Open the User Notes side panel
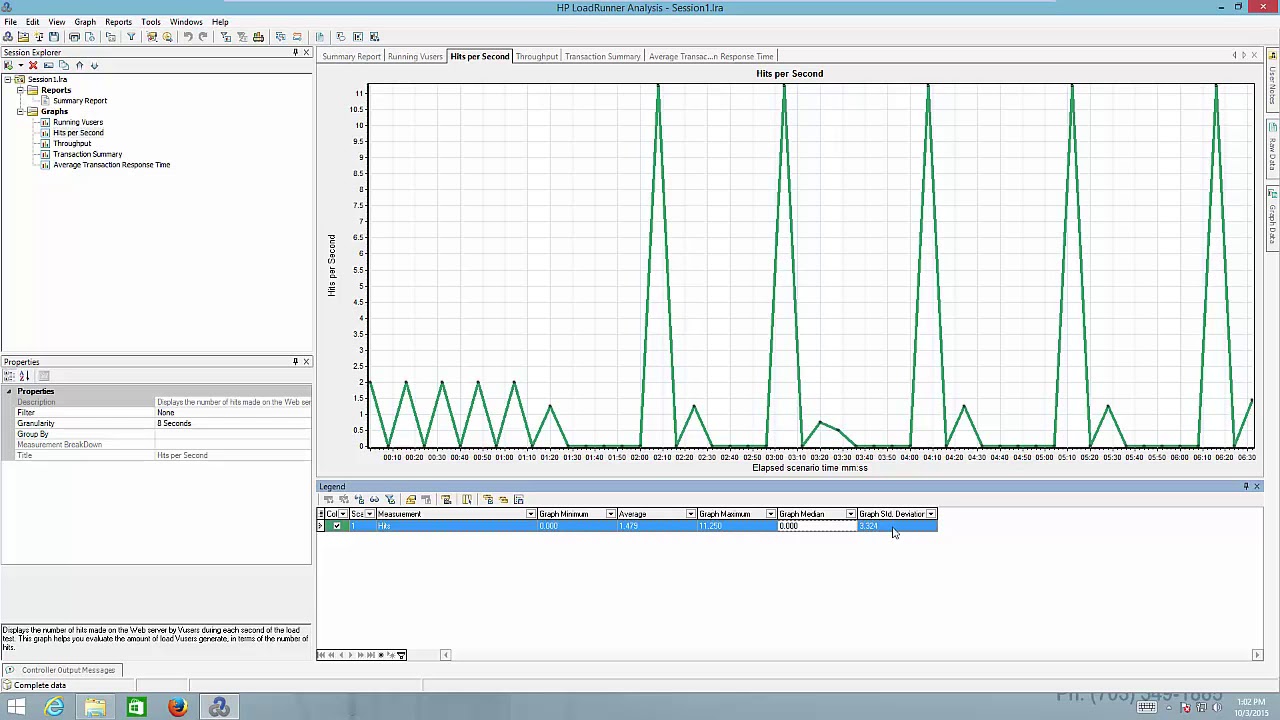Screen dimensions: 1280x720 pos(1273,79)
